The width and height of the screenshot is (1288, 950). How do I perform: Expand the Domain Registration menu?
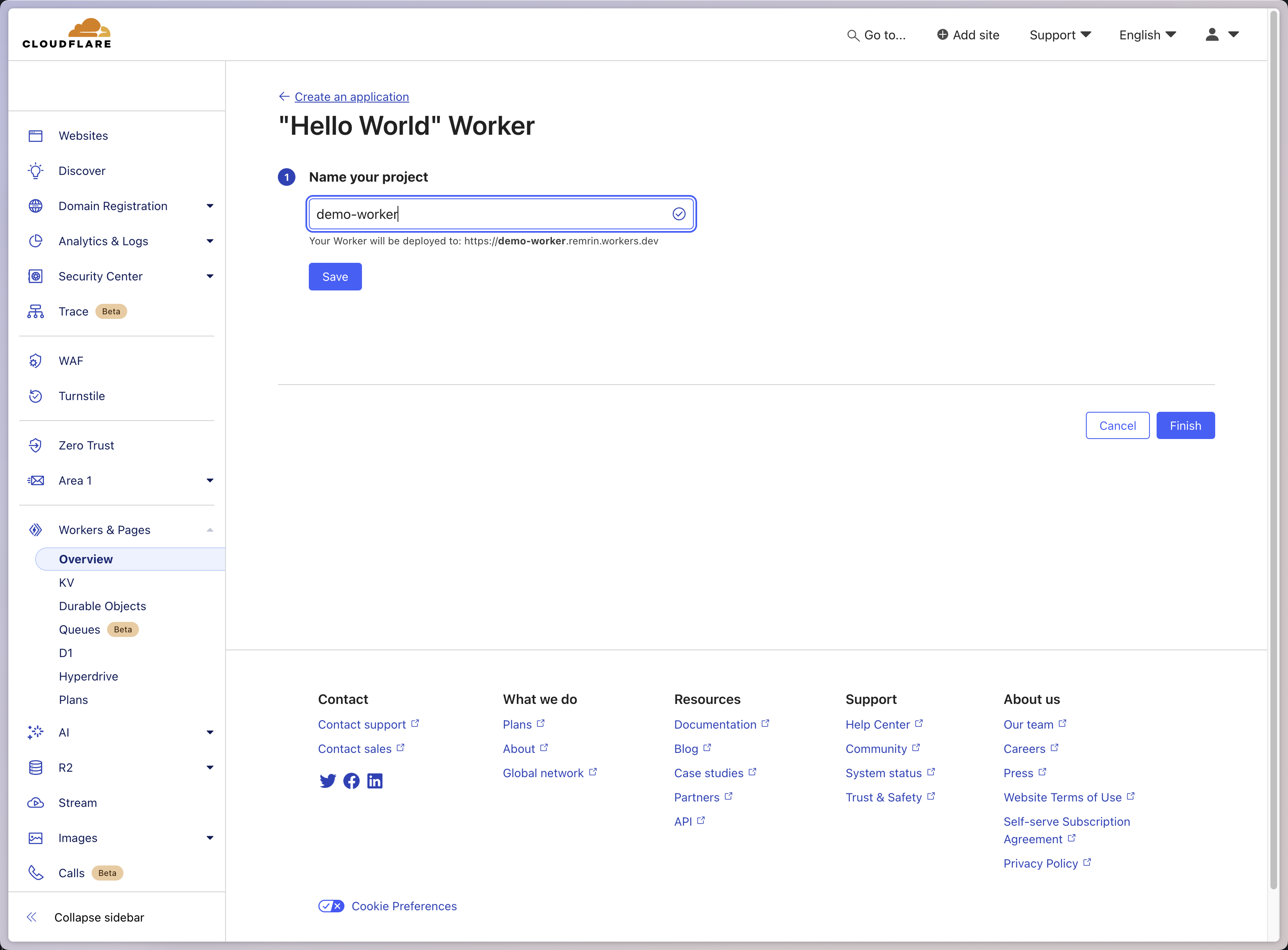[210, 206]
